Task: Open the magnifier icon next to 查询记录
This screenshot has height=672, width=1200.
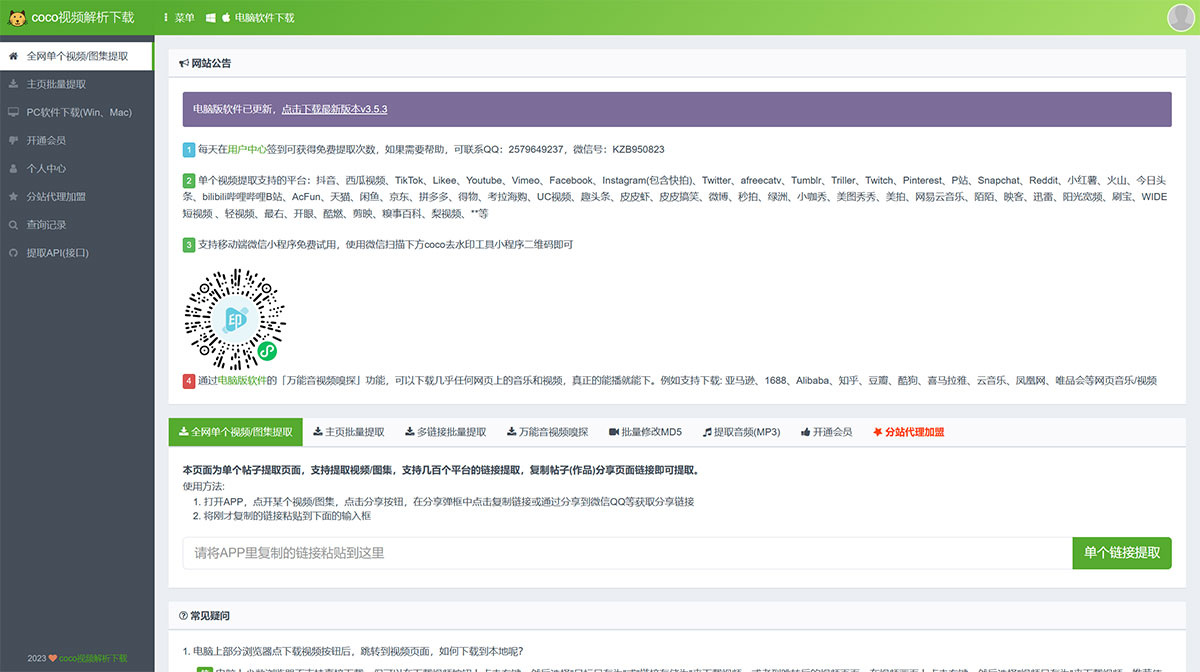Action: point(16,224)
